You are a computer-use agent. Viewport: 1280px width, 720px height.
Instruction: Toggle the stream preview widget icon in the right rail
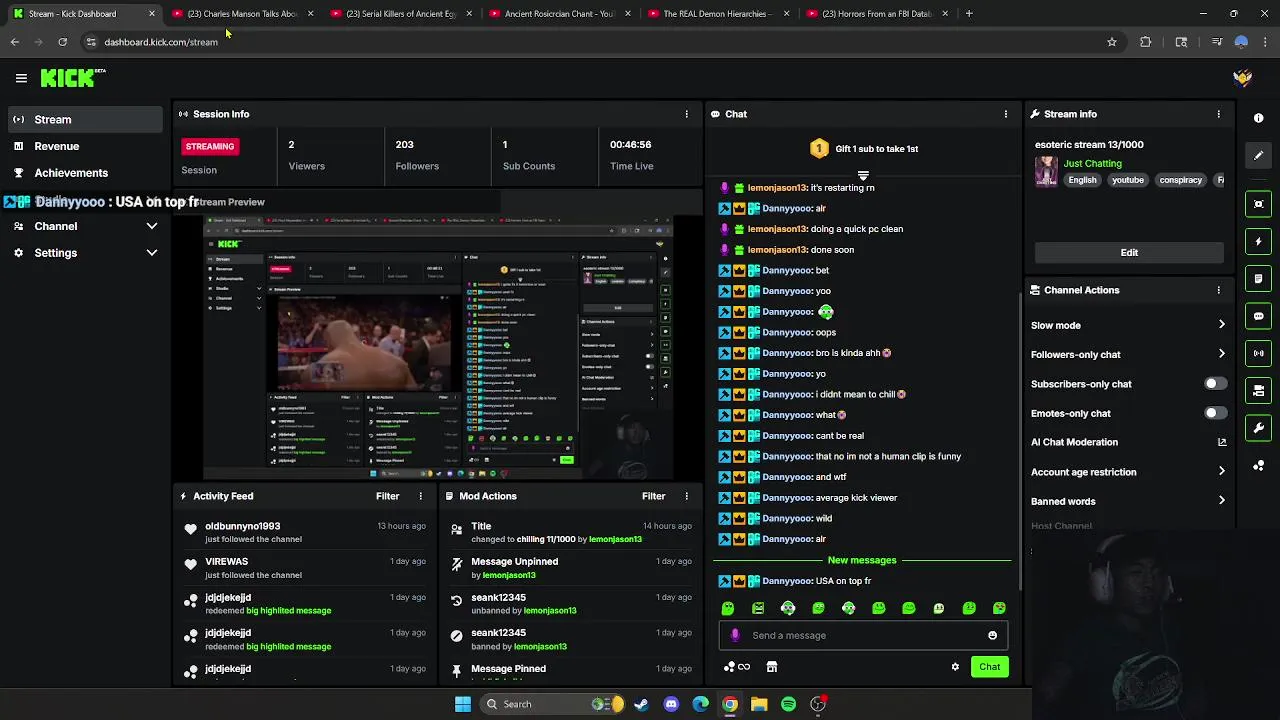click(x=1258, y=204)
